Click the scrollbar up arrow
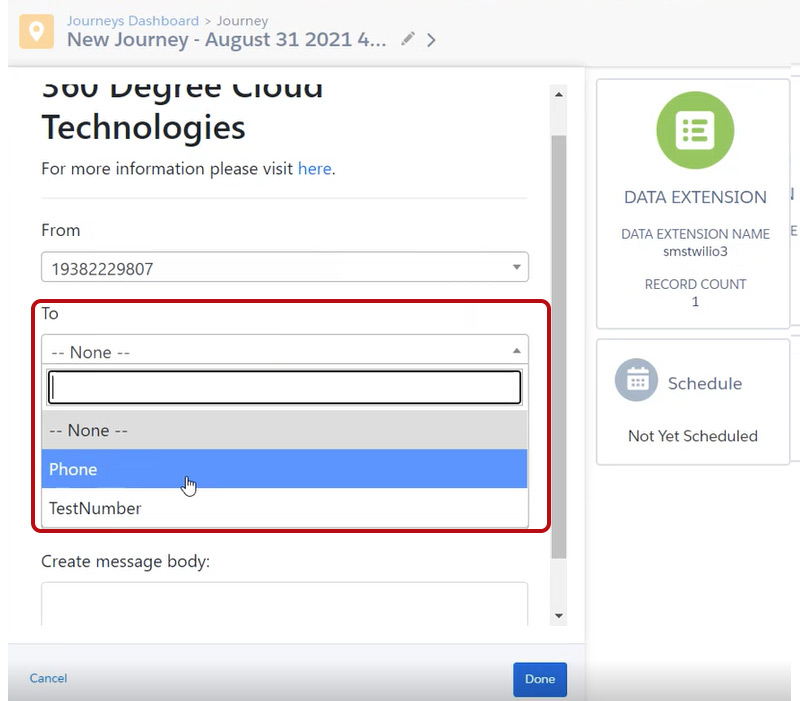800x701 pixels. point(558,95)
